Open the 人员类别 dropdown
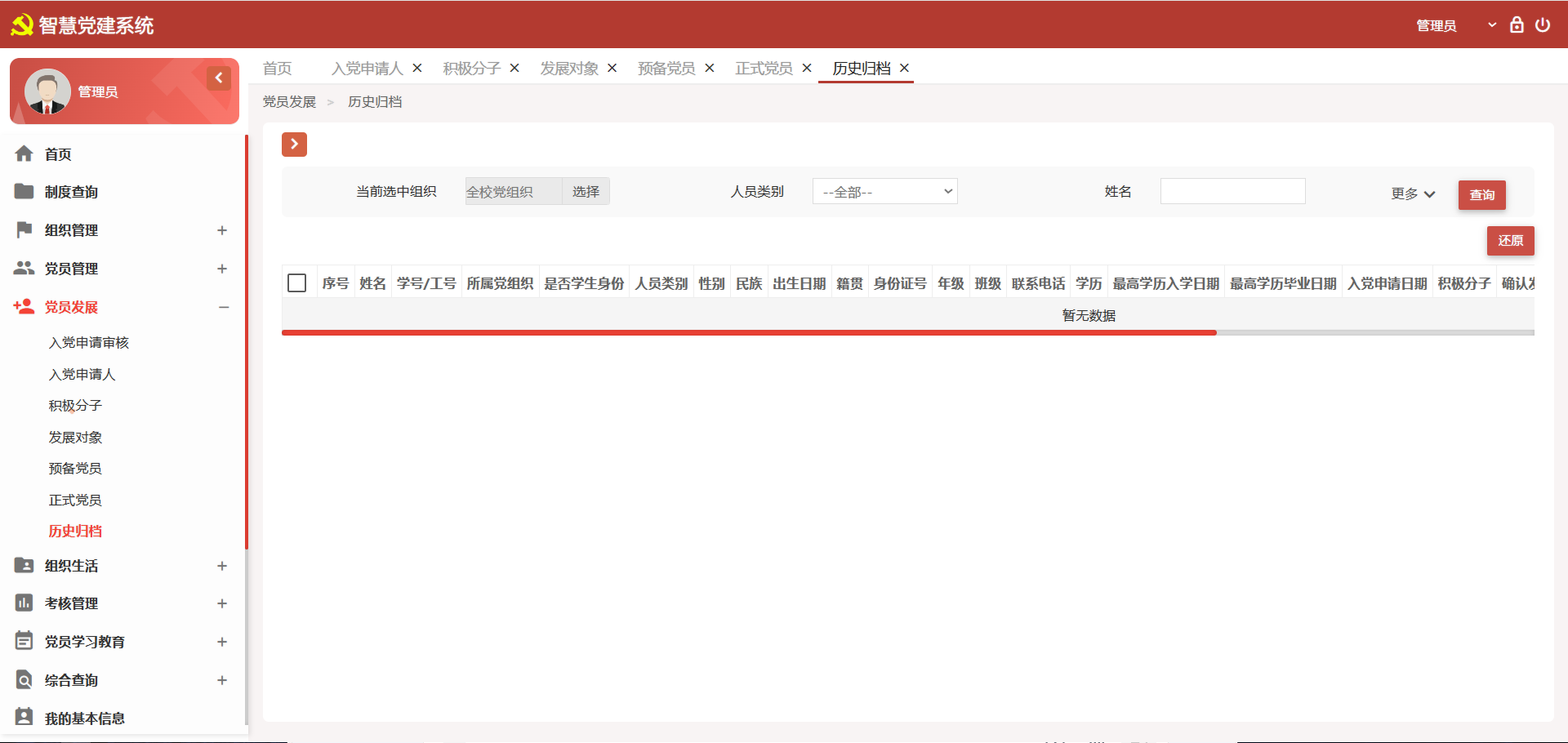 coord(884,192)
